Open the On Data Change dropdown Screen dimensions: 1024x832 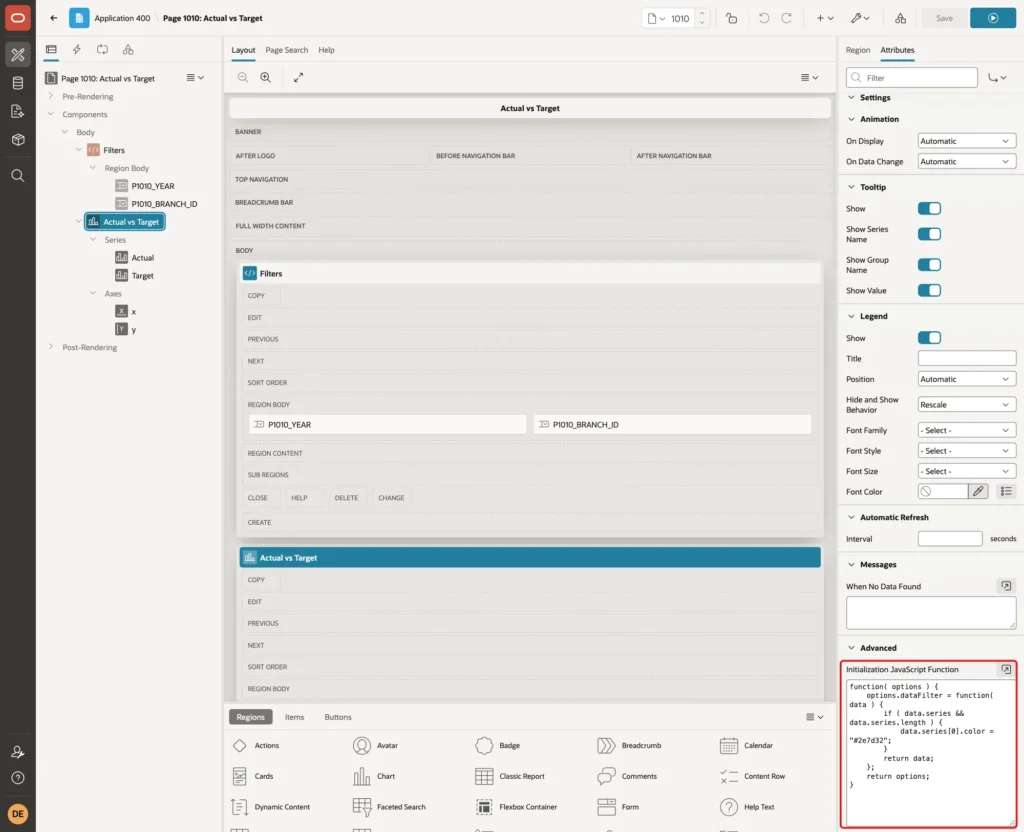[967, 161]
